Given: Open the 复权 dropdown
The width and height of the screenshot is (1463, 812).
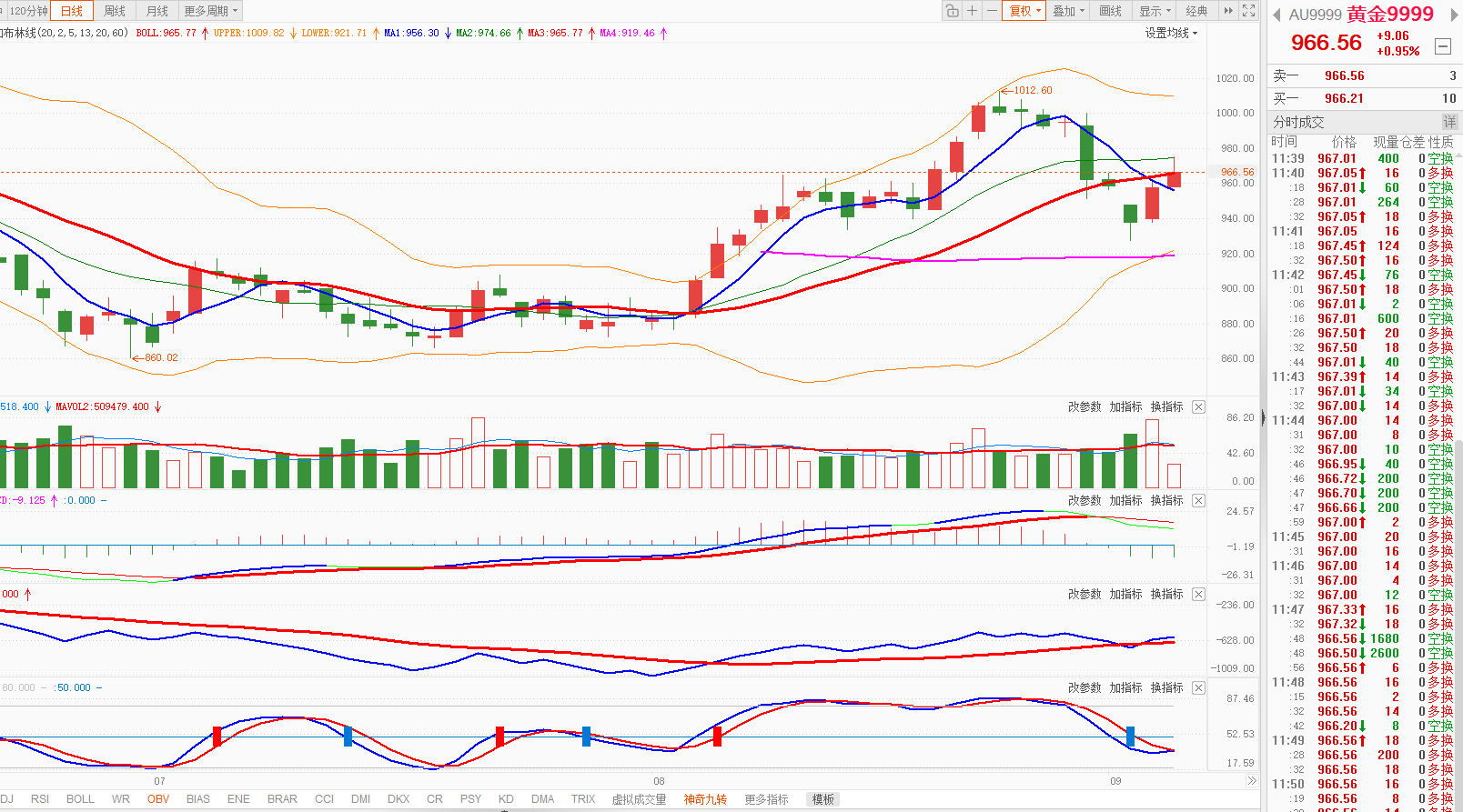Looking at the screenshot, I should 1024,11.
